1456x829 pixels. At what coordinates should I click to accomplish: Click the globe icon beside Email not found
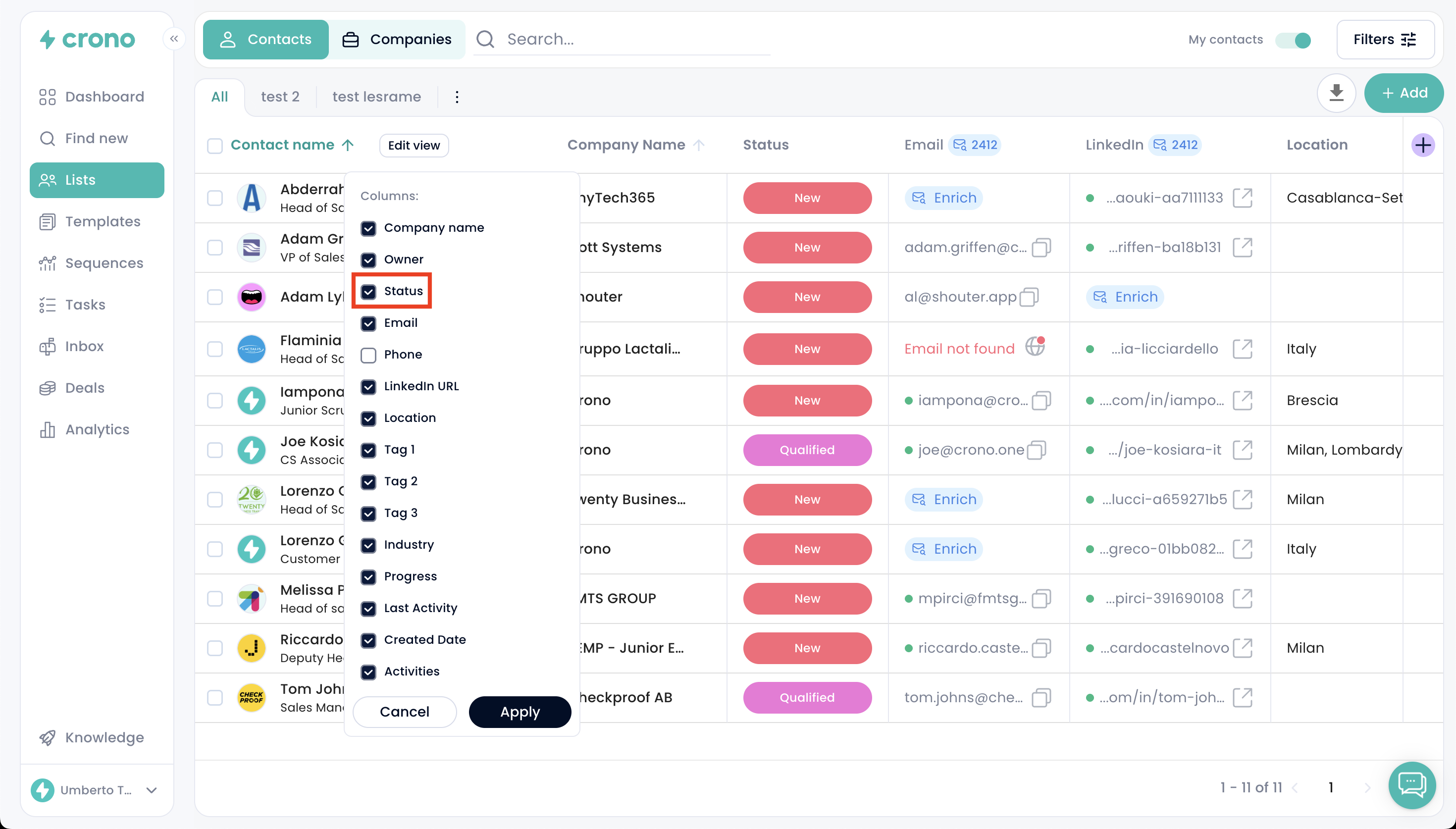coord(1035,347)
